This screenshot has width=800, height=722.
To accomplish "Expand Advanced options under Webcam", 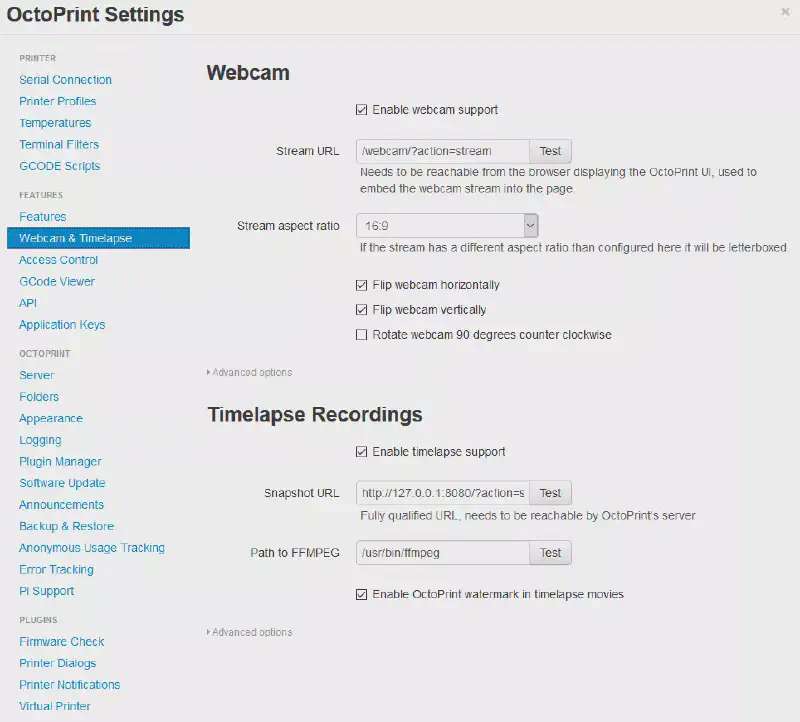I will coord(250,373).
